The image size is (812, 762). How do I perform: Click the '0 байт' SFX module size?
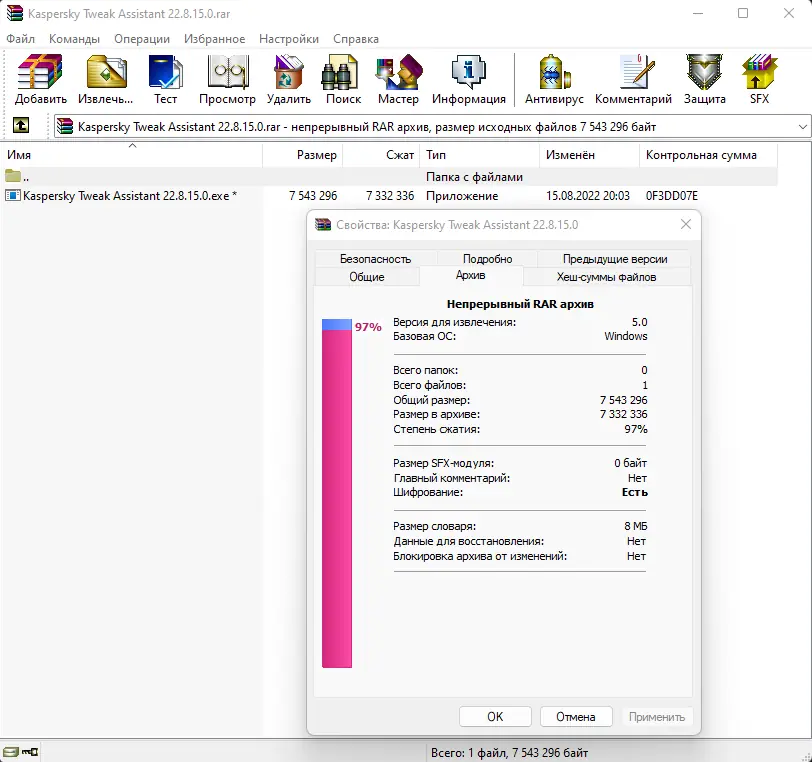pyautogui.click(x=630, y=463)
